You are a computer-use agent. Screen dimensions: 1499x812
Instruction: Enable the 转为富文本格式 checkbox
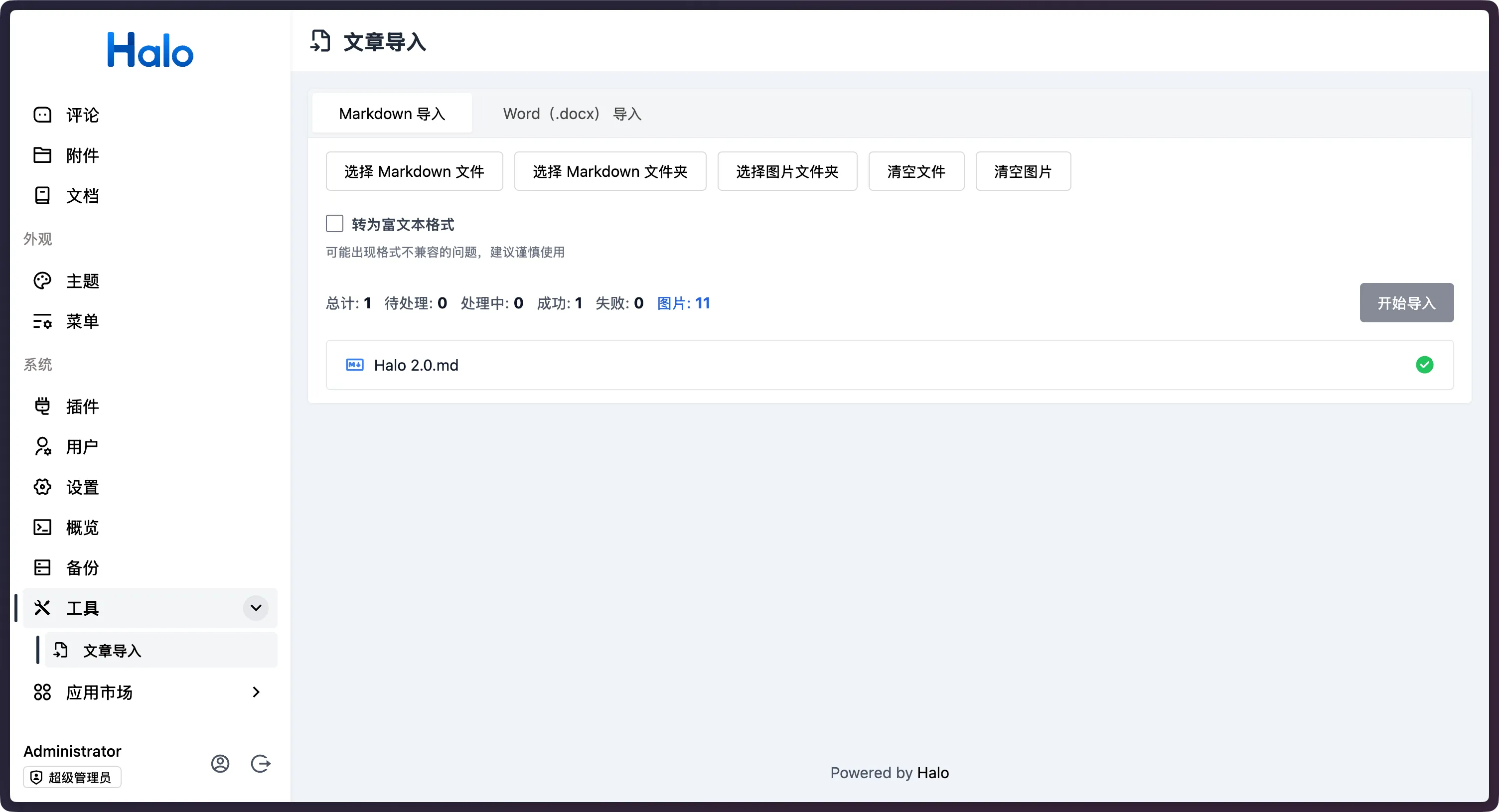click(334, 224)
